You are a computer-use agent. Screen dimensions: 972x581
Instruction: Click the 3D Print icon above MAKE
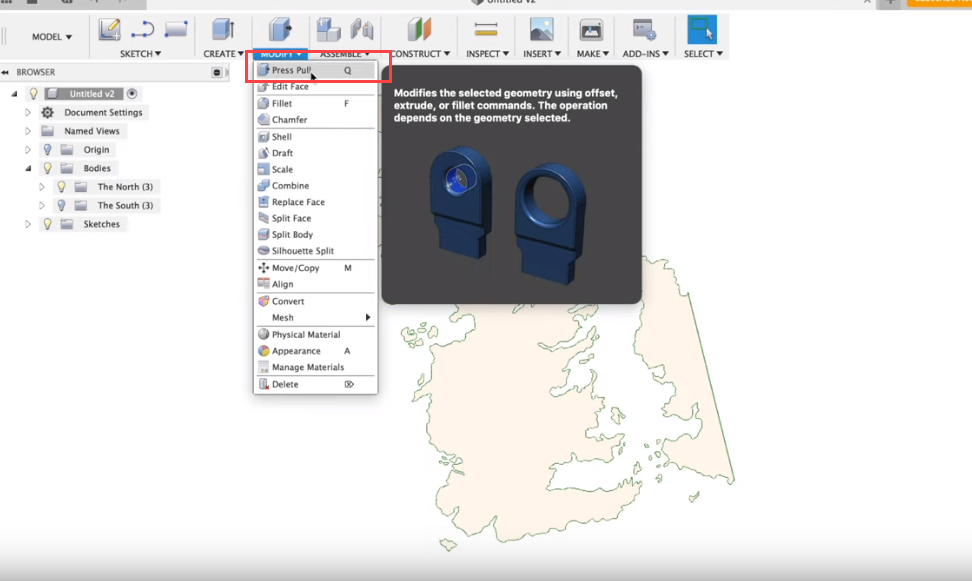tap(591, 29)
